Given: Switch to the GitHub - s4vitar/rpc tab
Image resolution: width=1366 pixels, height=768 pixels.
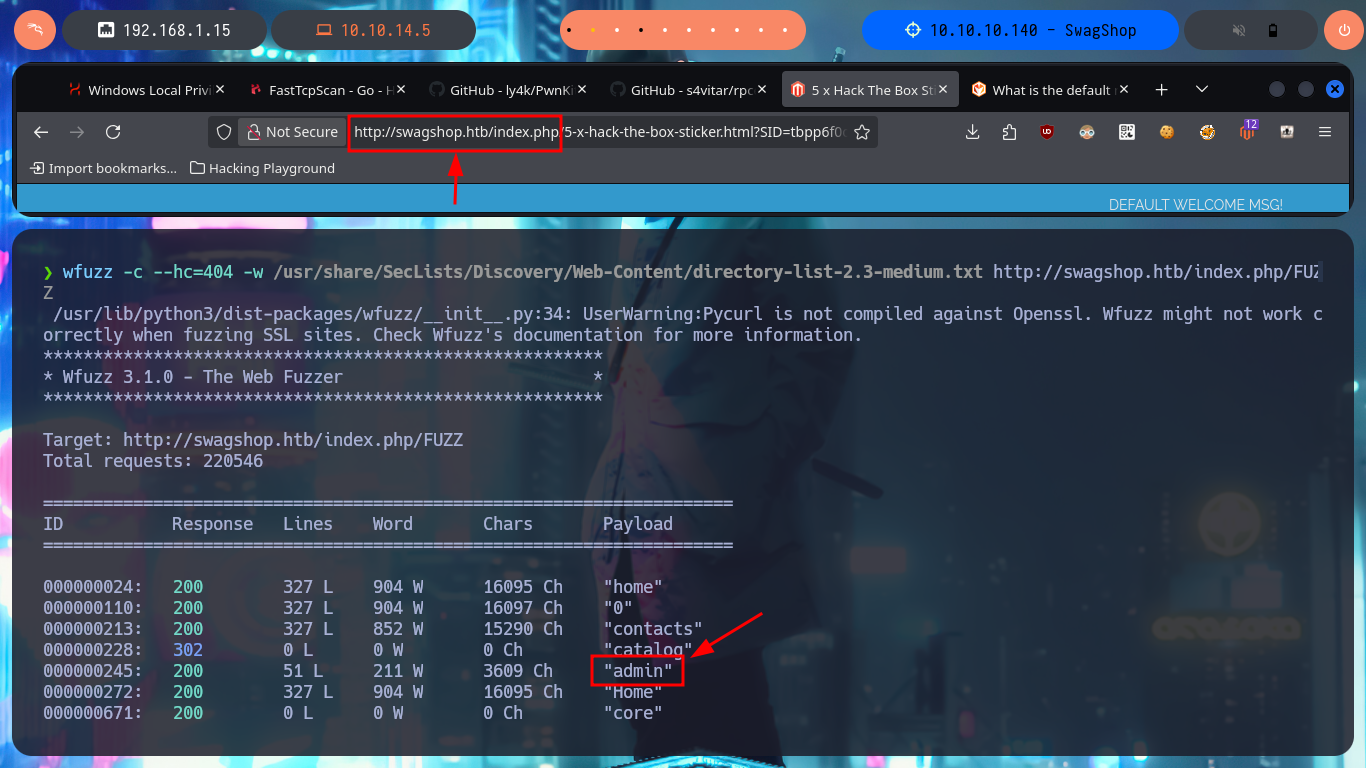Looking at the screenshot, I should pos(688,90).
